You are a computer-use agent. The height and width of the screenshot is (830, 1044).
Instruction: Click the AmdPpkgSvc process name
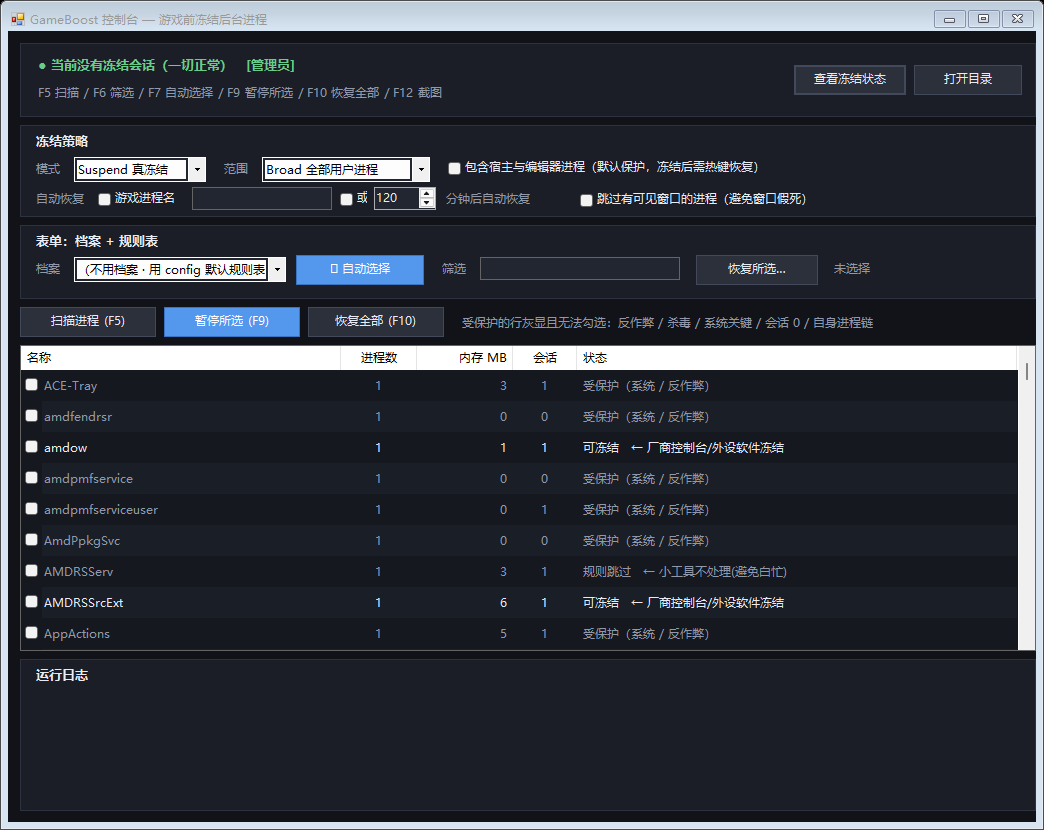point(82,541)
